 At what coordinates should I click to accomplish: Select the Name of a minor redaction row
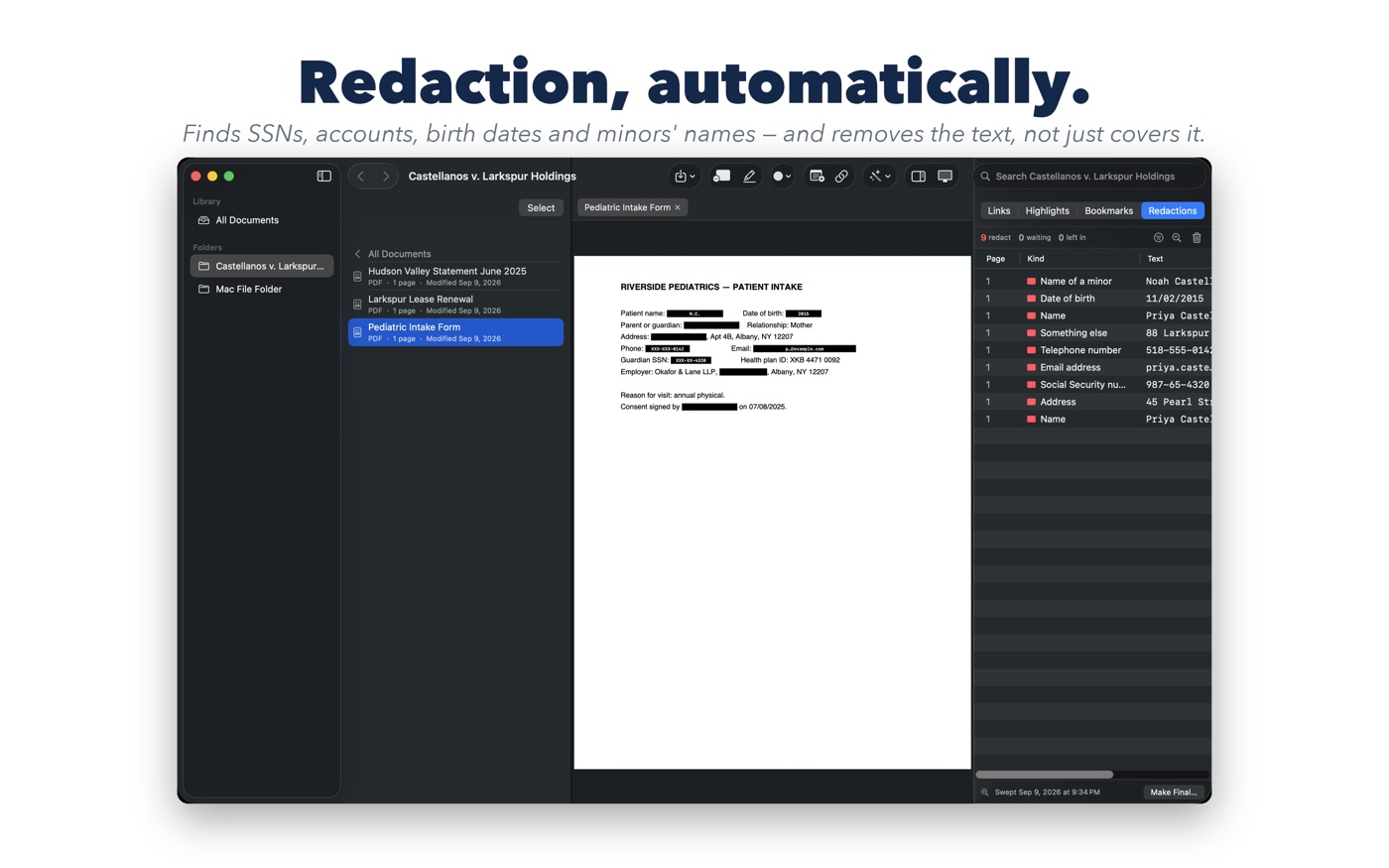tap(1092, 281)
